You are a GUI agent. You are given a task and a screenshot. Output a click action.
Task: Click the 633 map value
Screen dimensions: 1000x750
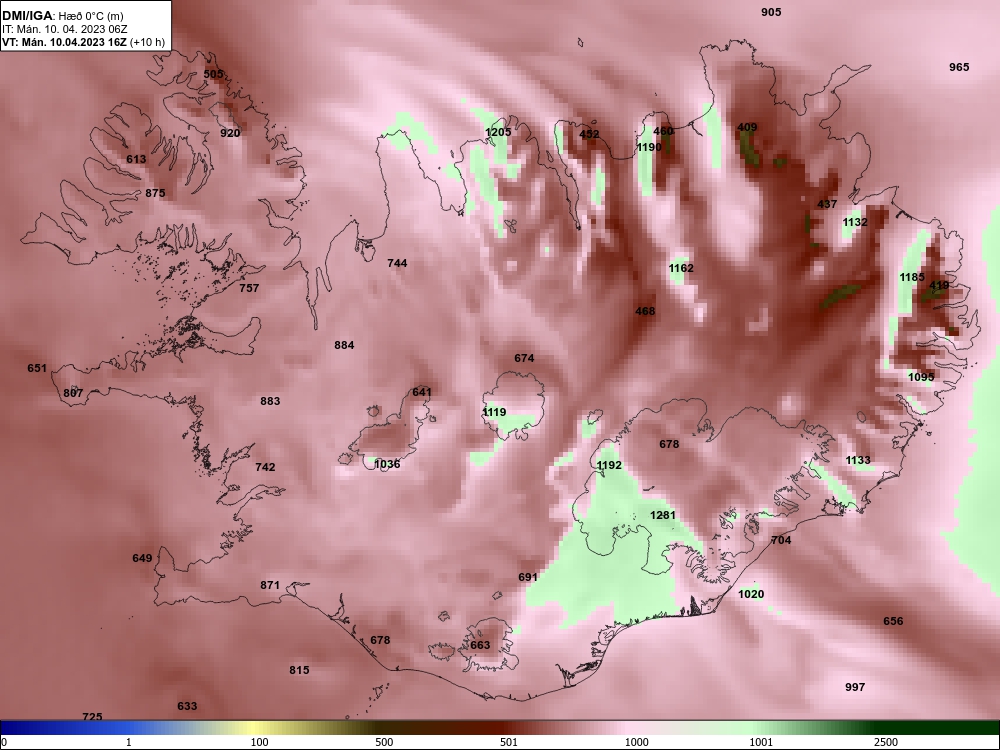(x=187, y=707)
